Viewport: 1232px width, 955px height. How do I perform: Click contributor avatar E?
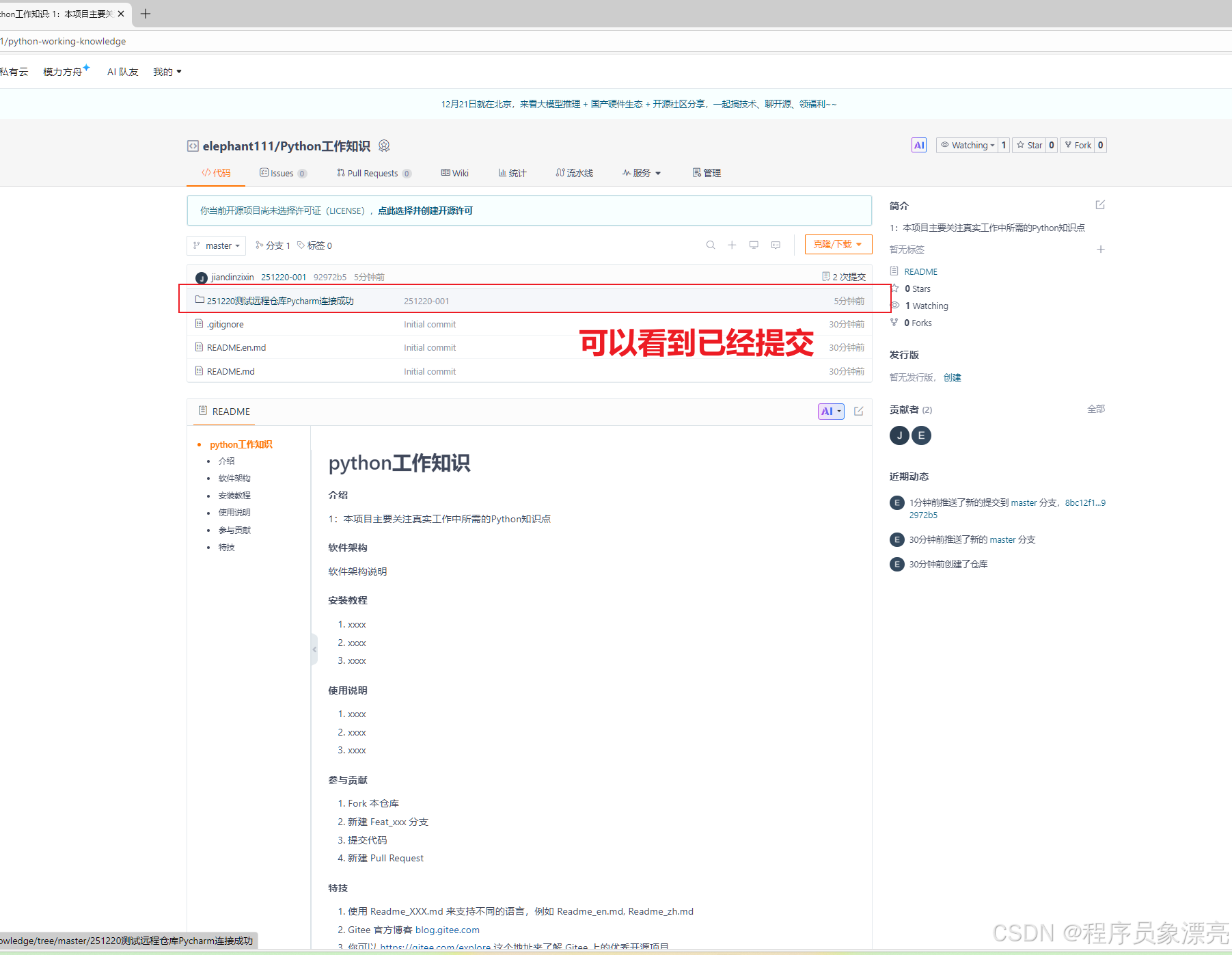pos(921,435)
